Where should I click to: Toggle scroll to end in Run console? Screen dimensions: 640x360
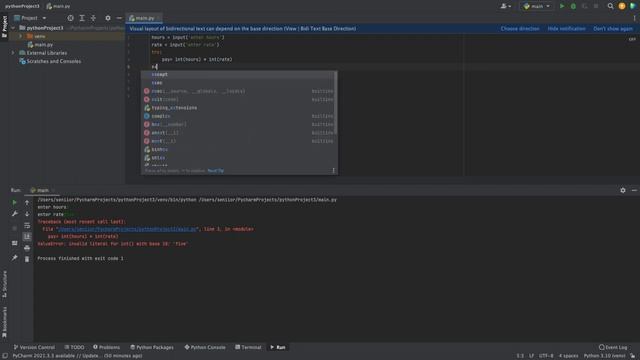tap(27, 237)
